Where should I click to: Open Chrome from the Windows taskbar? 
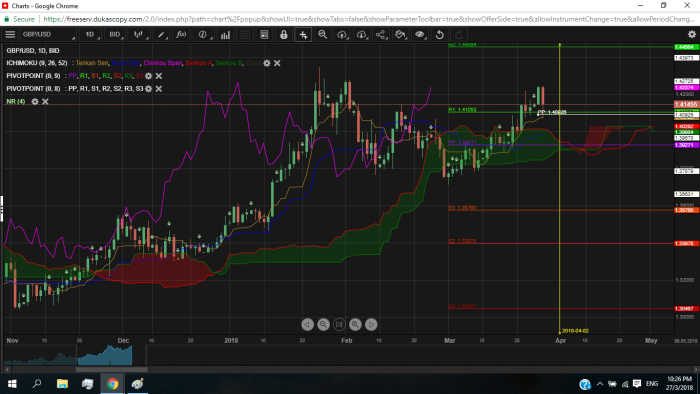pyautogui.click(x=112, y=384)
